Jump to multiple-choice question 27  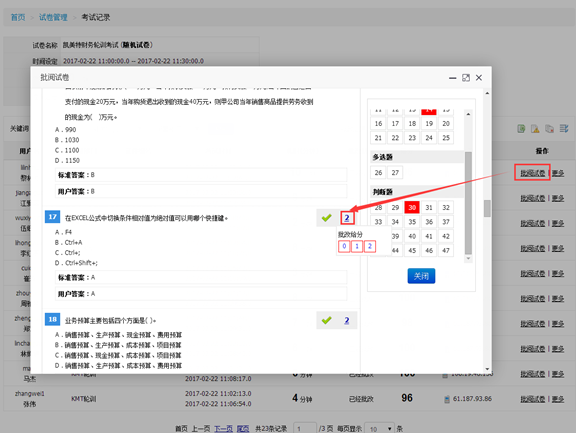click(395, 172)
